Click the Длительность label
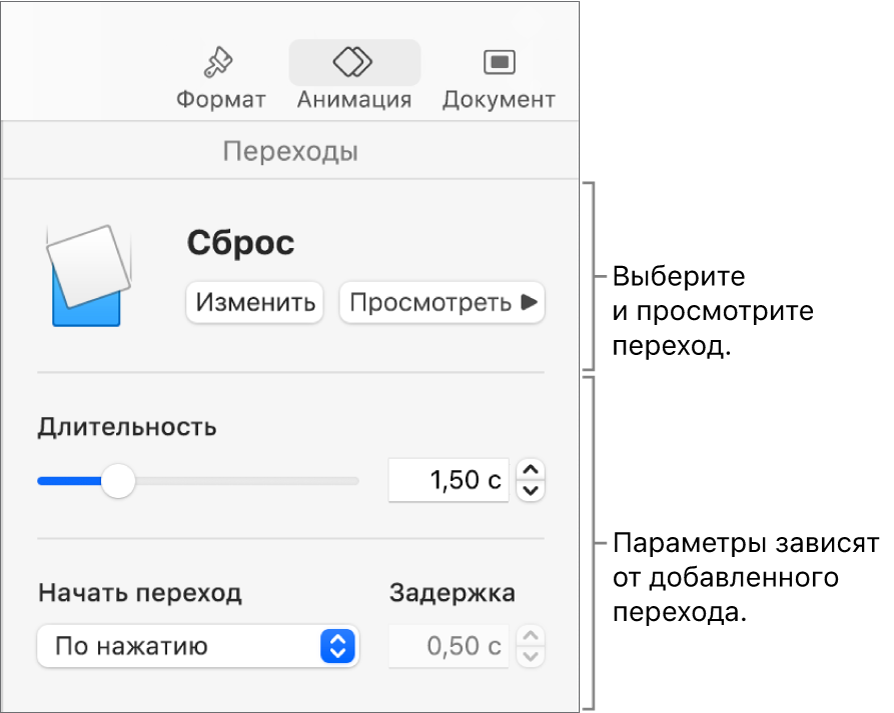Viewport: 894px width, 713px height. tap(127, 427)
